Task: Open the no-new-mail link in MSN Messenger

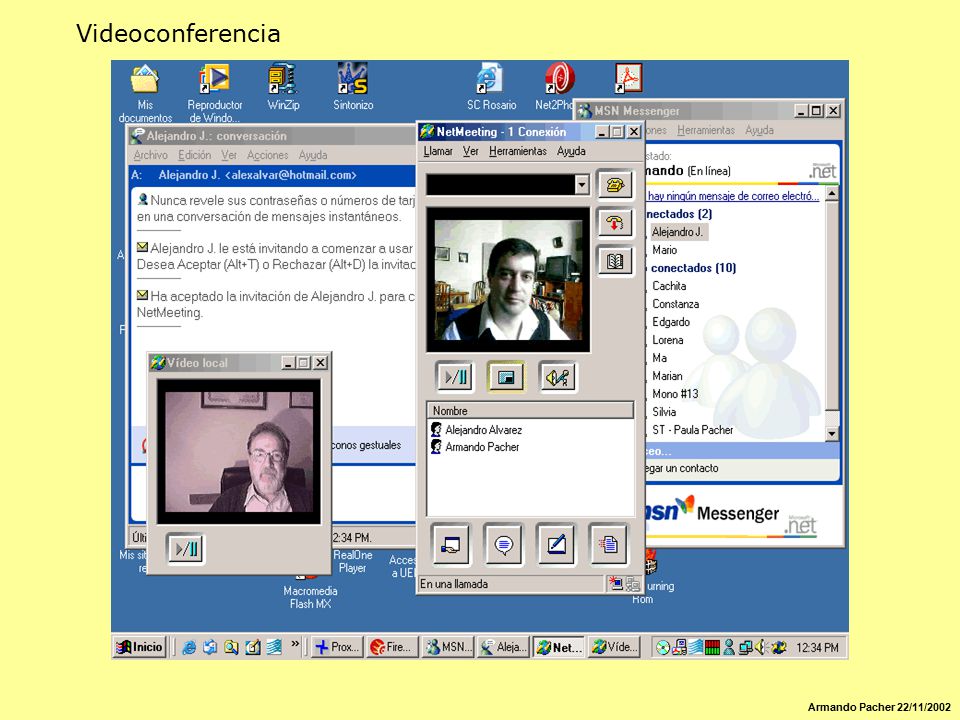Action: pos(733,196)
